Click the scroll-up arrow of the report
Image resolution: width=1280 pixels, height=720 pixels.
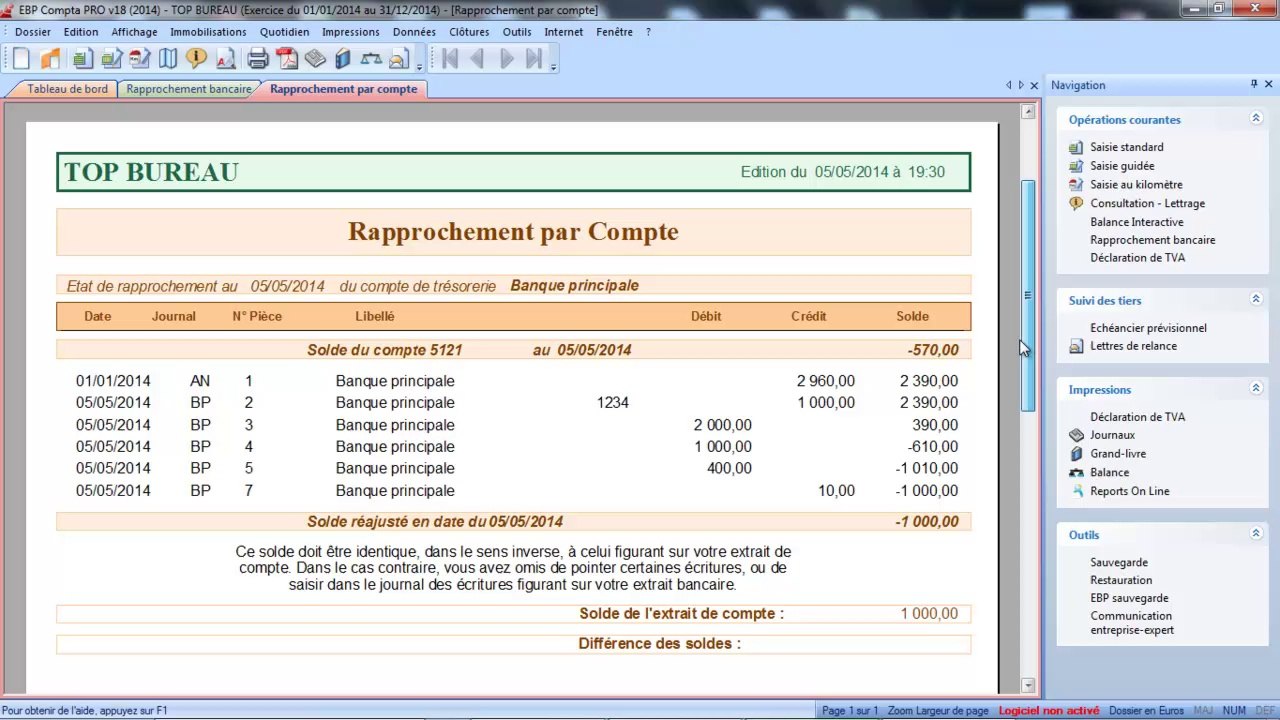point(1028,111)
